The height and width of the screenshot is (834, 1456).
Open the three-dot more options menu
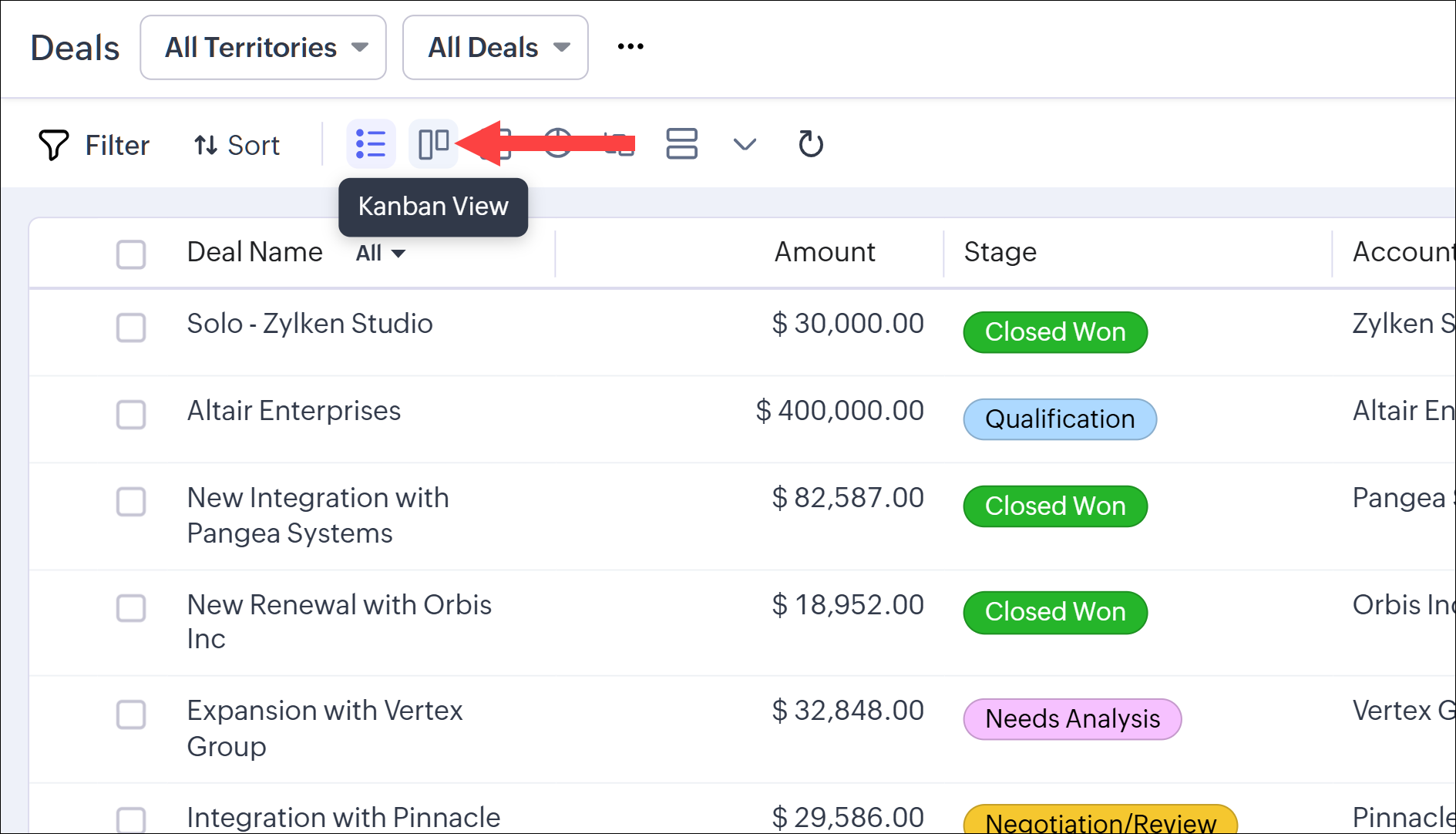click(x=630, y=47)
